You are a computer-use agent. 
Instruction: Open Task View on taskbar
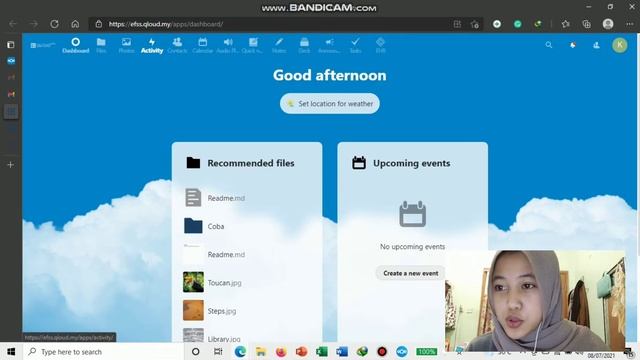pyautogui.click(x=218, y=351)
